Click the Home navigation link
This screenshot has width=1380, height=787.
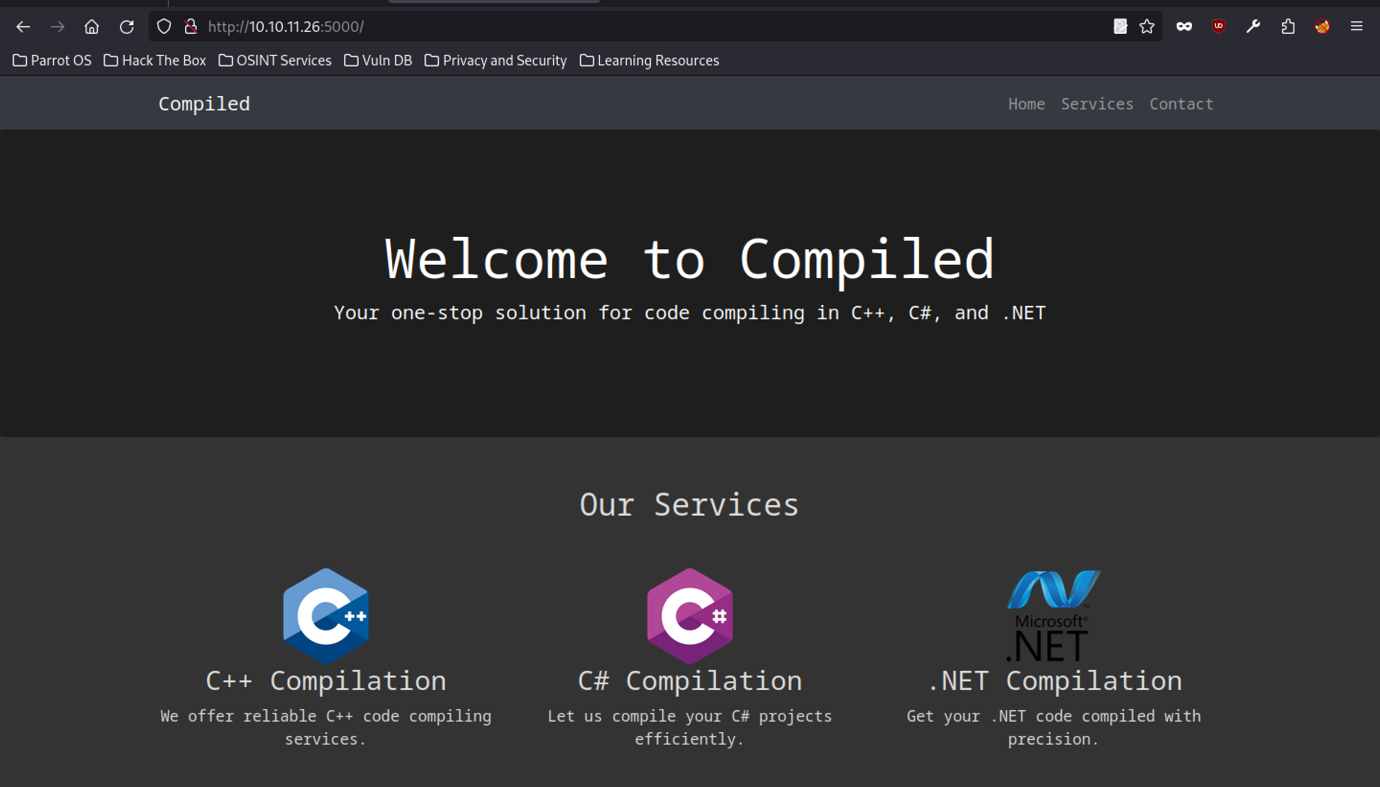(x=1026, y=104)
